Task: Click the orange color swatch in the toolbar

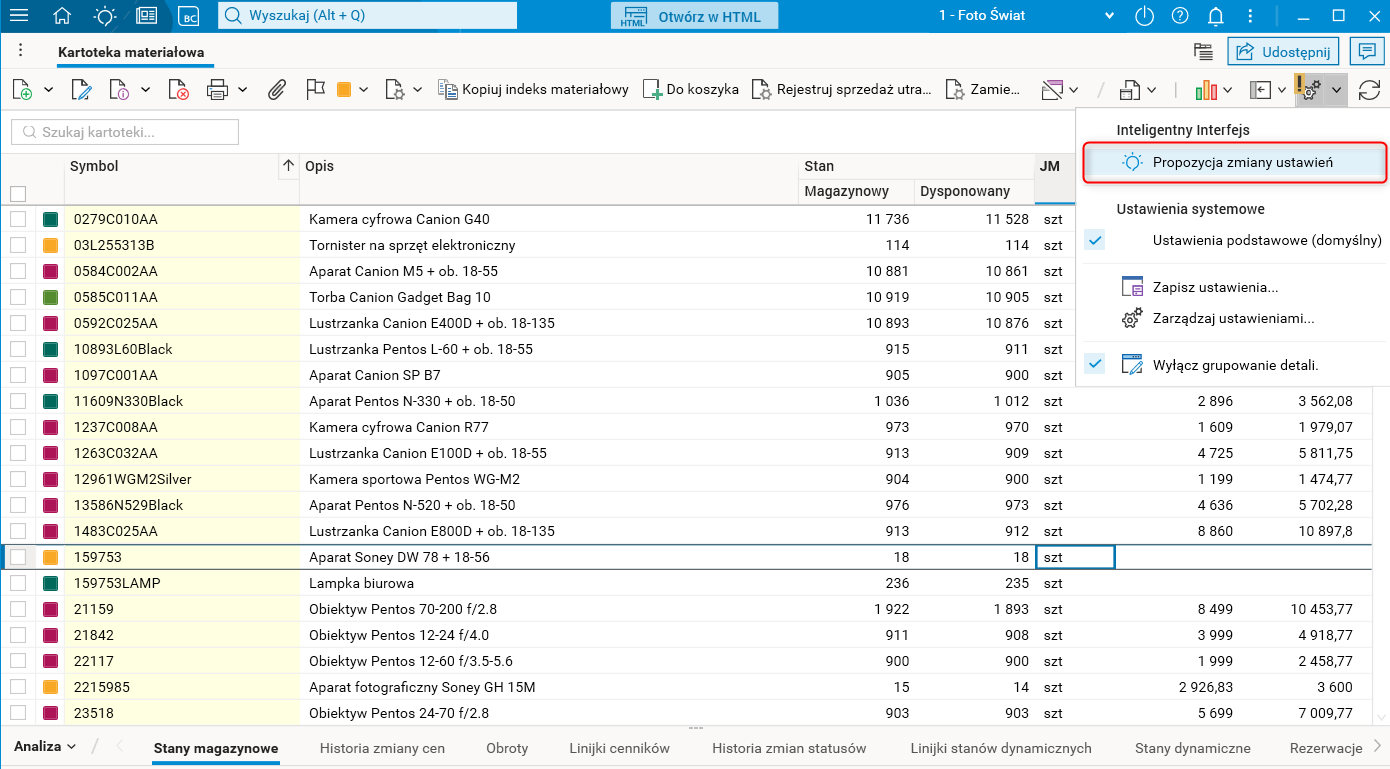Action: coord(344,90)
